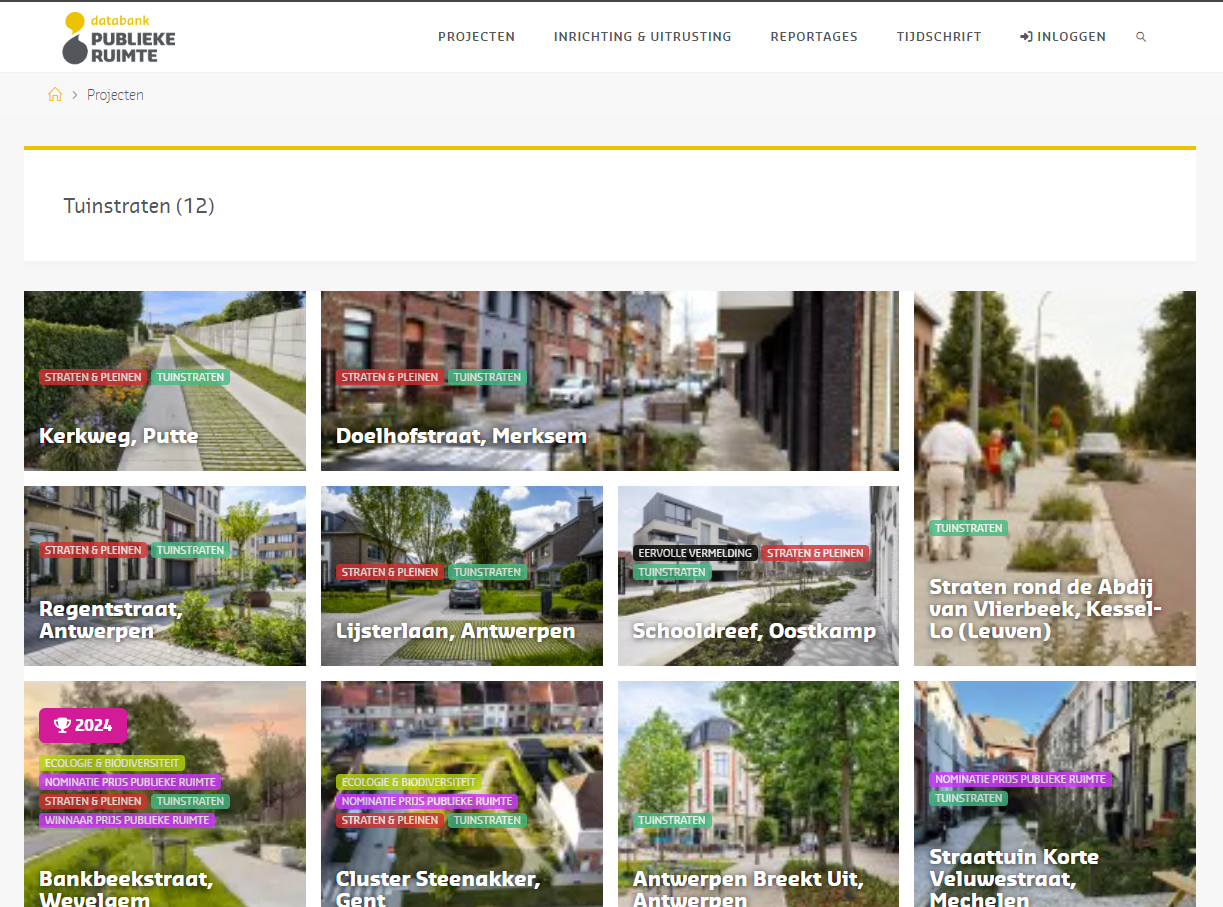Click the Databank Publieke Ruimte logo
Viewport: 1223px width, 907px height.
coord(119,38)
